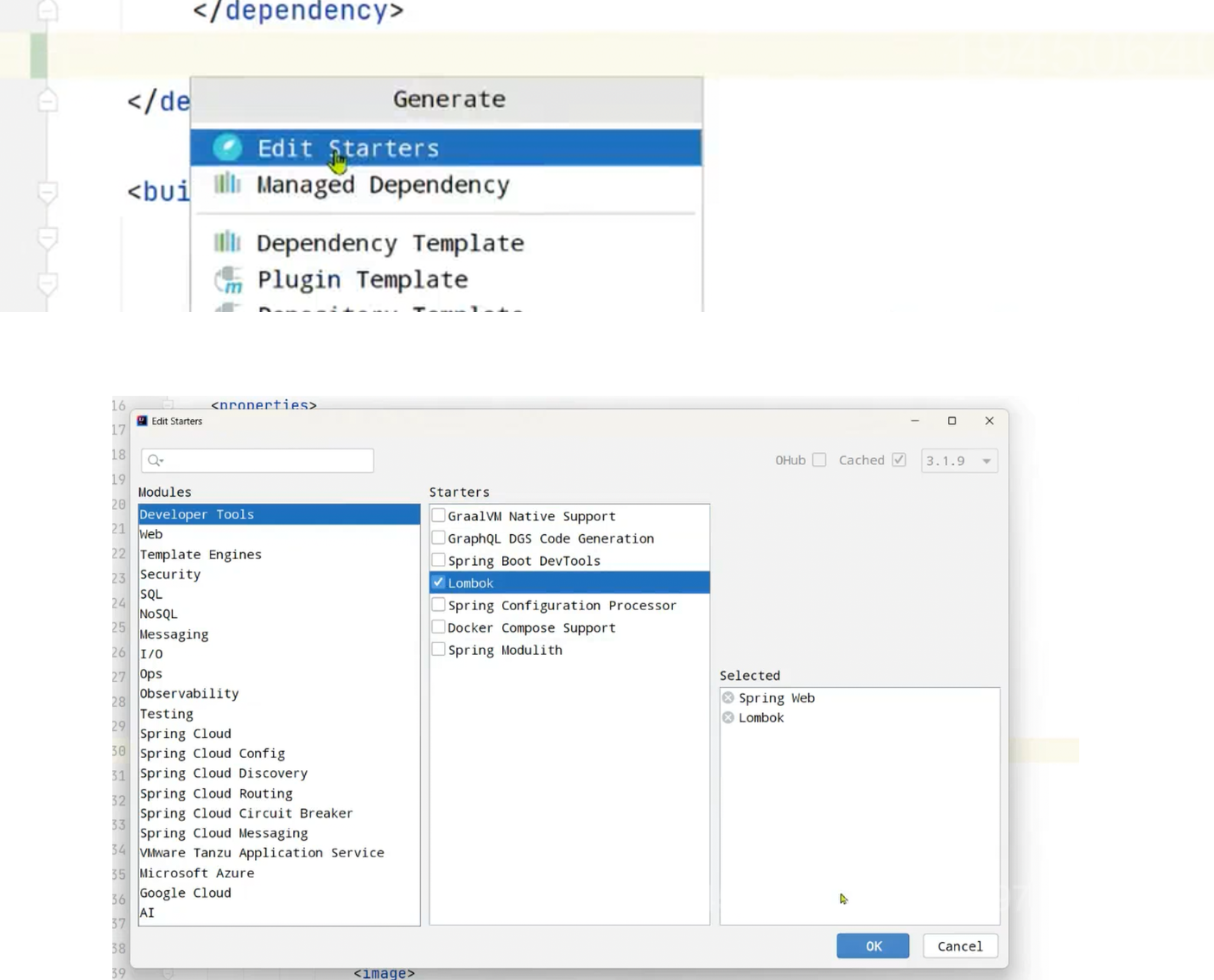The image size is (1214, 980).
Task: Click the Edit Starters dialog app icon
Action: (143, 421)
